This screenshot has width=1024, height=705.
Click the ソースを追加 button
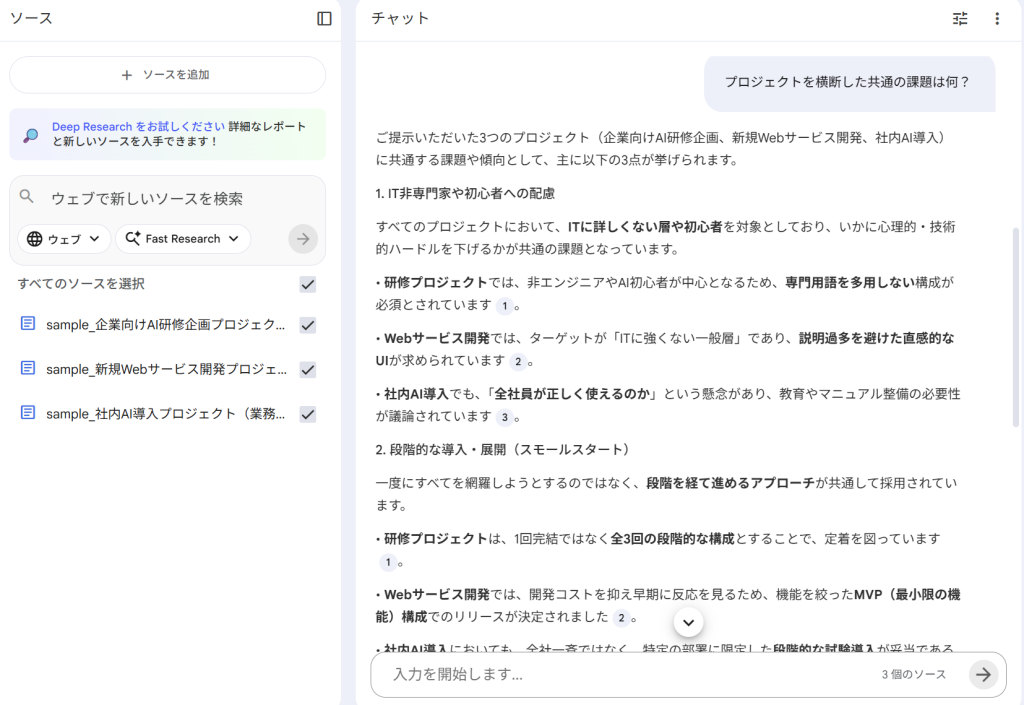[167, 75]
